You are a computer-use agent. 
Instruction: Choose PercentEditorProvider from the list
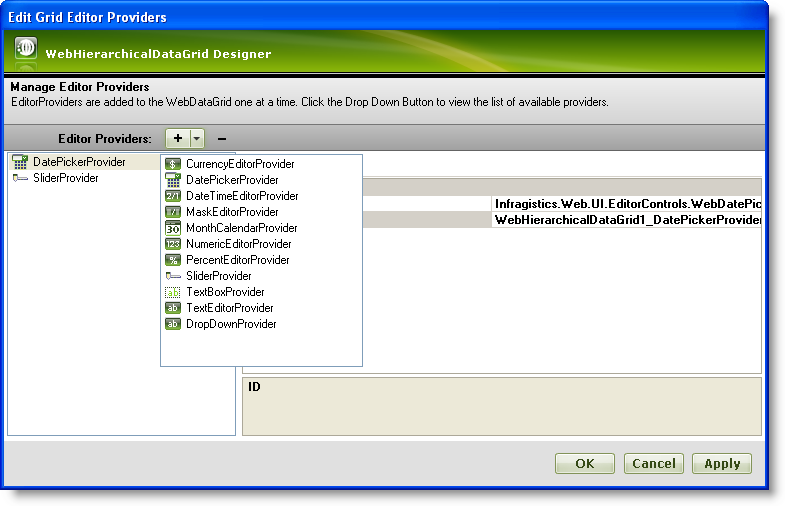coord(238,260)
